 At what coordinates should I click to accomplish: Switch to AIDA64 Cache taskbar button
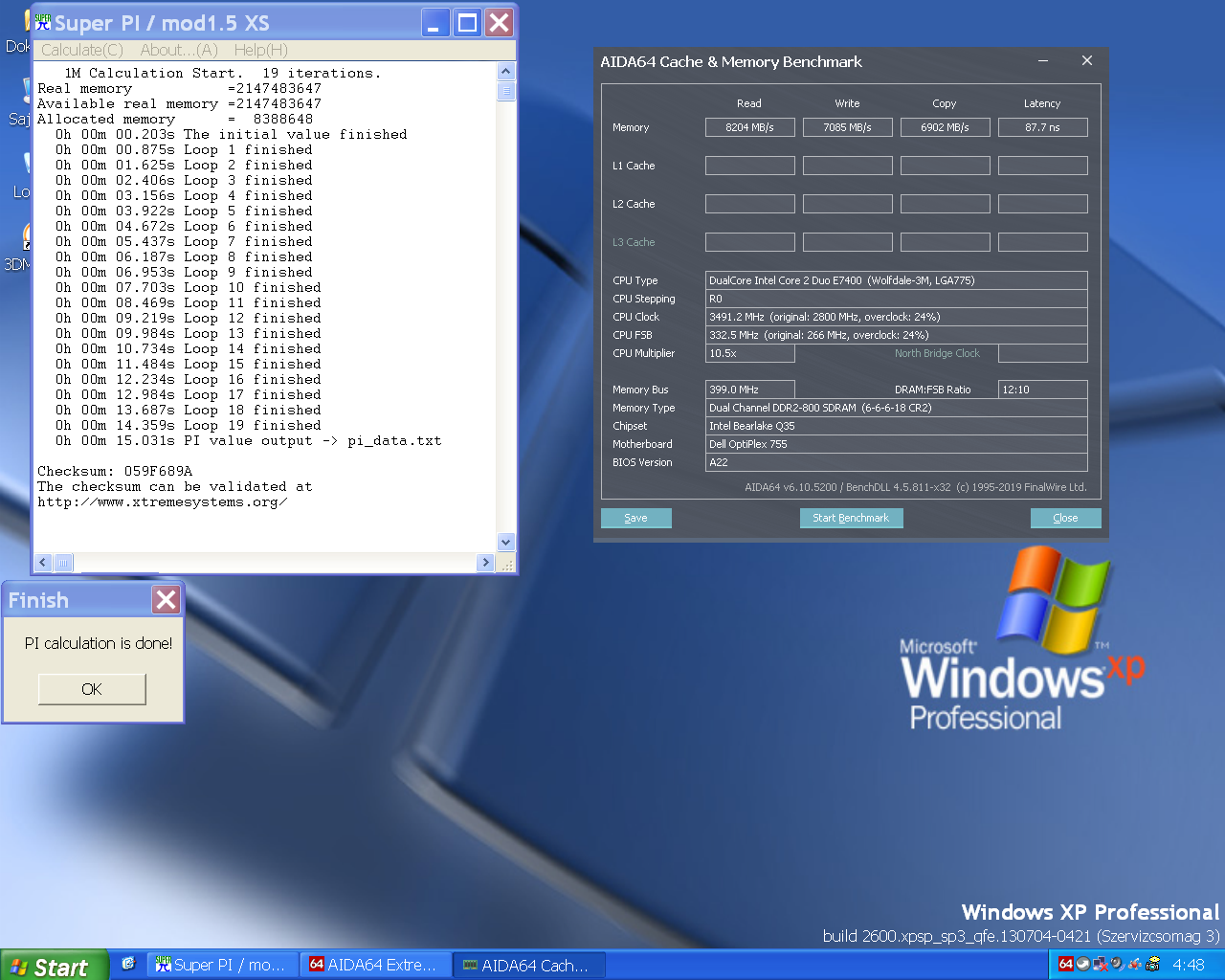pos(530,965)
